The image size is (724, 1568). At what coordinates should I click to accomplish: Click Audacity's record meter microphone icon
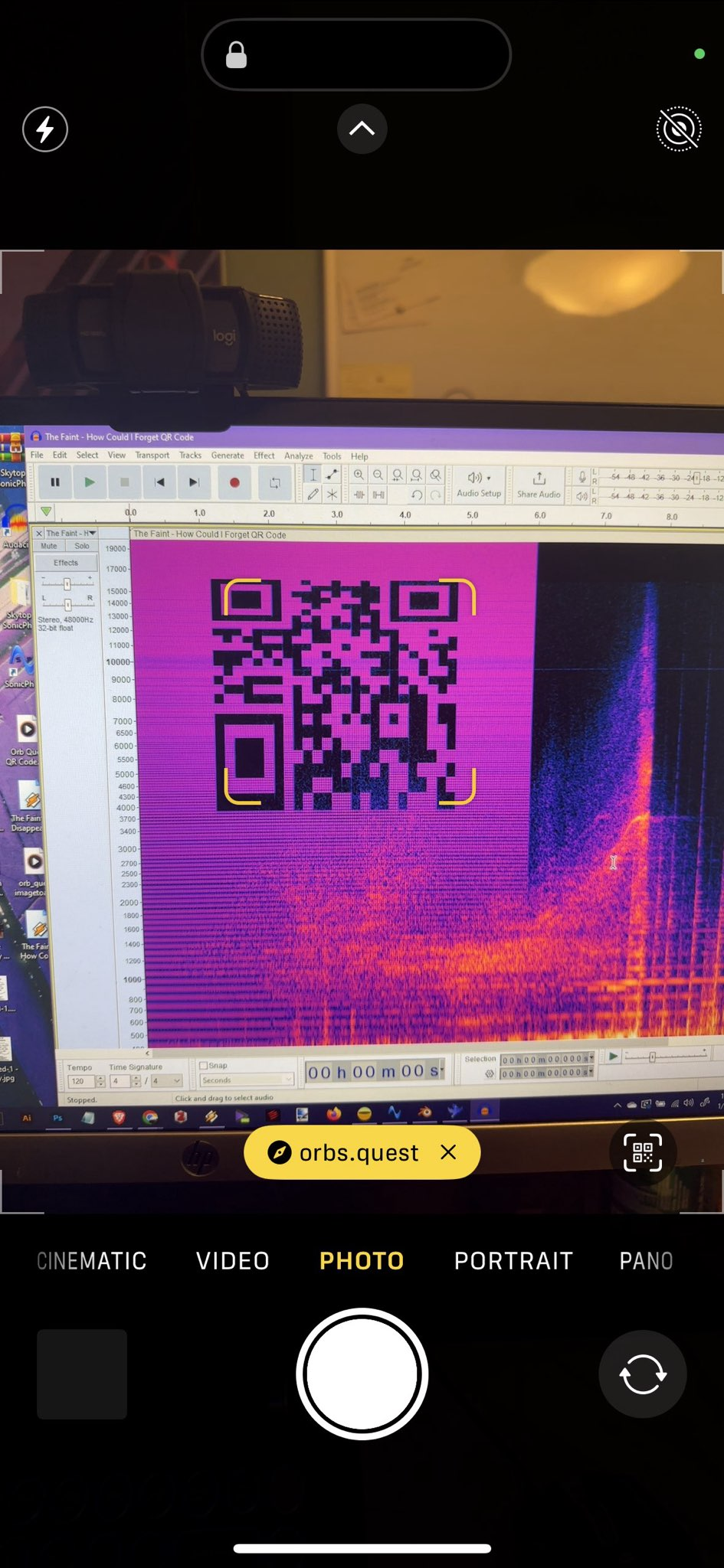[x=581, y=476]
